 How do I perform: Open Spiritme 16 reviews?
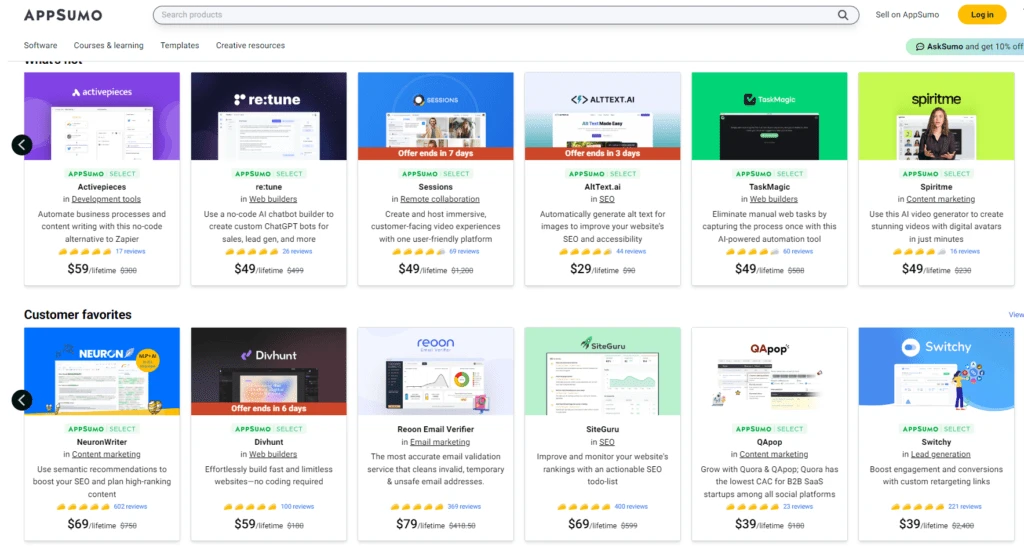965,251
